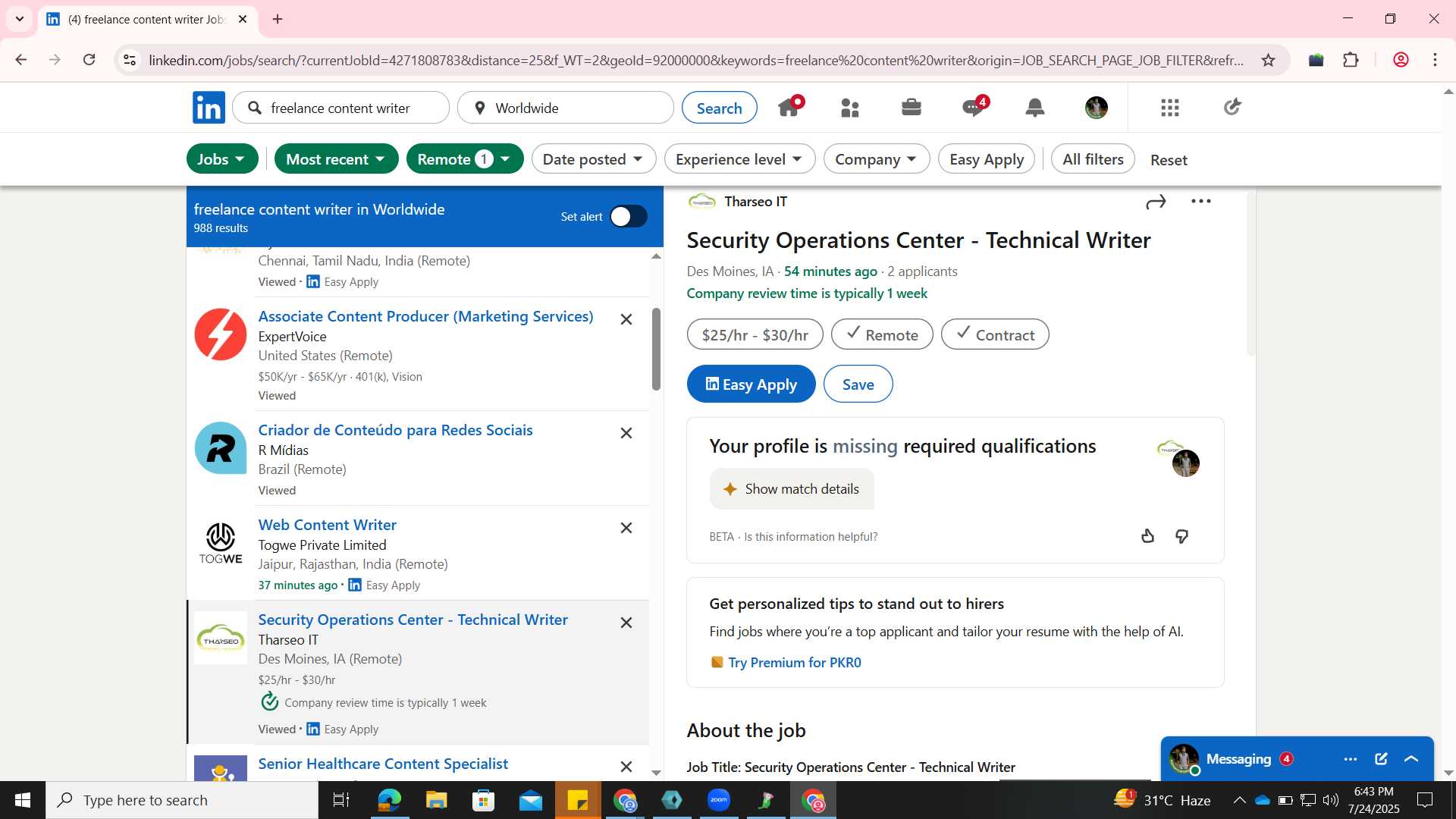Open the Jobs briefcase icon
Screen dimensions: 1456x819
912,107
